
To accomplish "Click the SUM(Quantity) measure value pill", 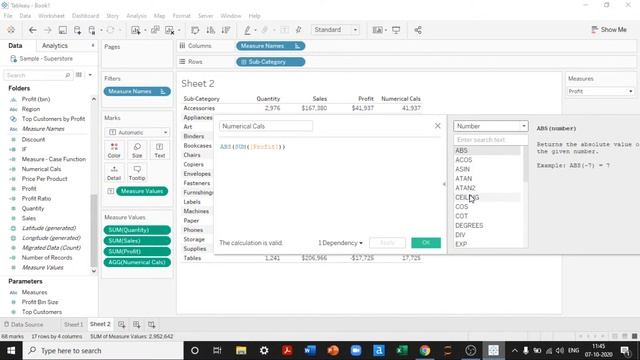I will [x=137, y=230].
